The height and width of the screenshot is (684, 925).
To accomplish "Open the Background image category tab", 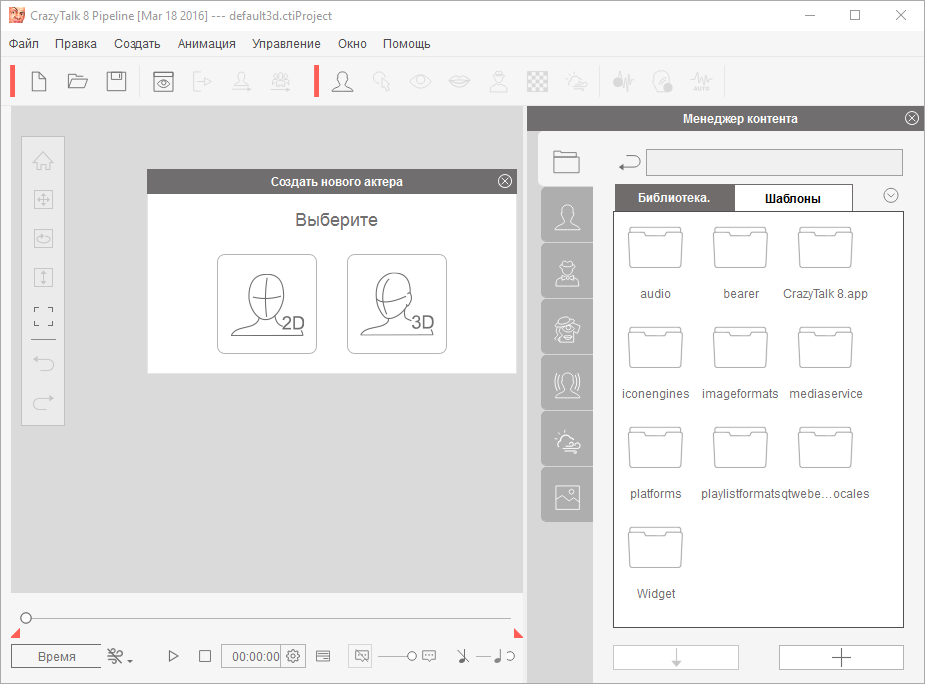I will tap(567, 495).
